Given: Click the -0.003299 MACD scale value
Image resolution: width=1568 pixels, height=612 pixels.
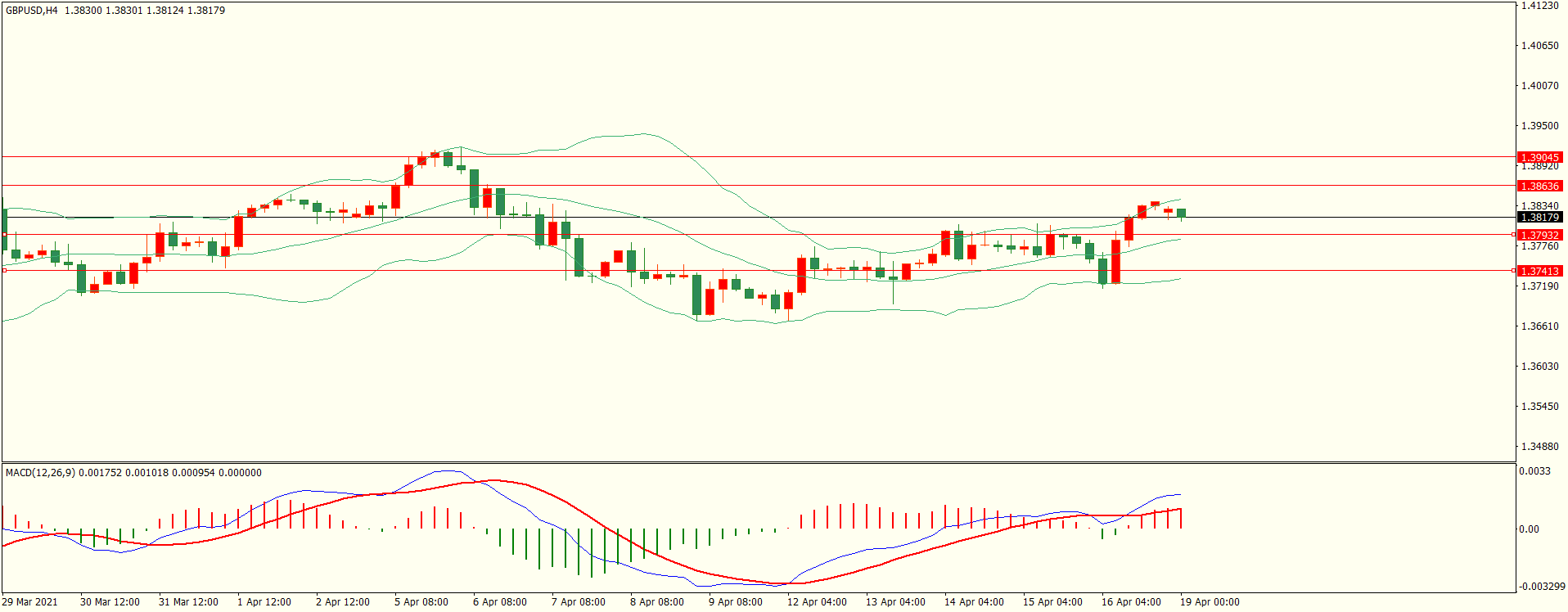Looking at the screenshot, I should [x=1541, y=586].
